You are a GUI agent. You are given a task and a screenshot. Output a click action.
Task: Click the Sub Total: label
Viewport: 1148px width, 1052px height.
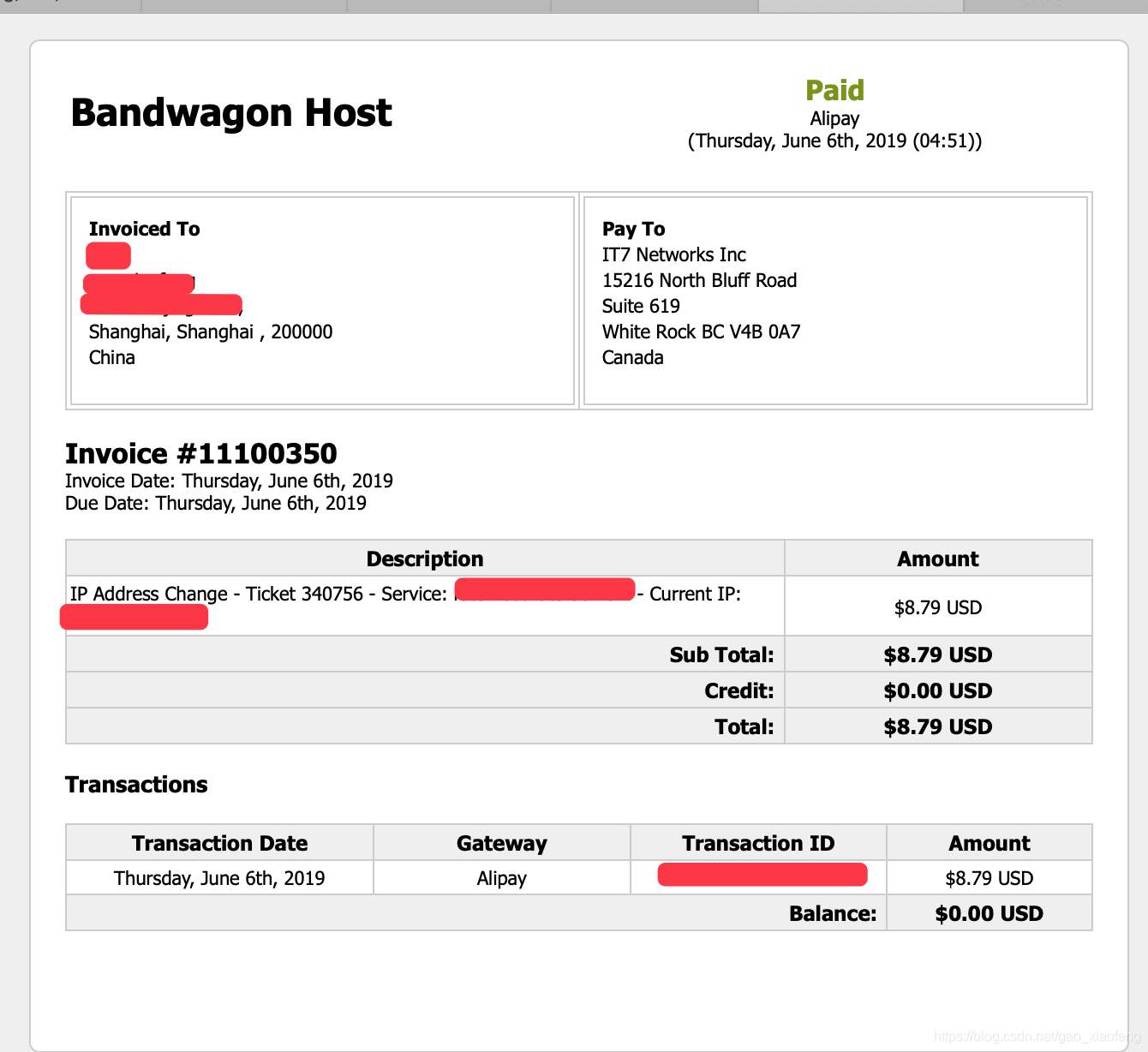[721, 655]
